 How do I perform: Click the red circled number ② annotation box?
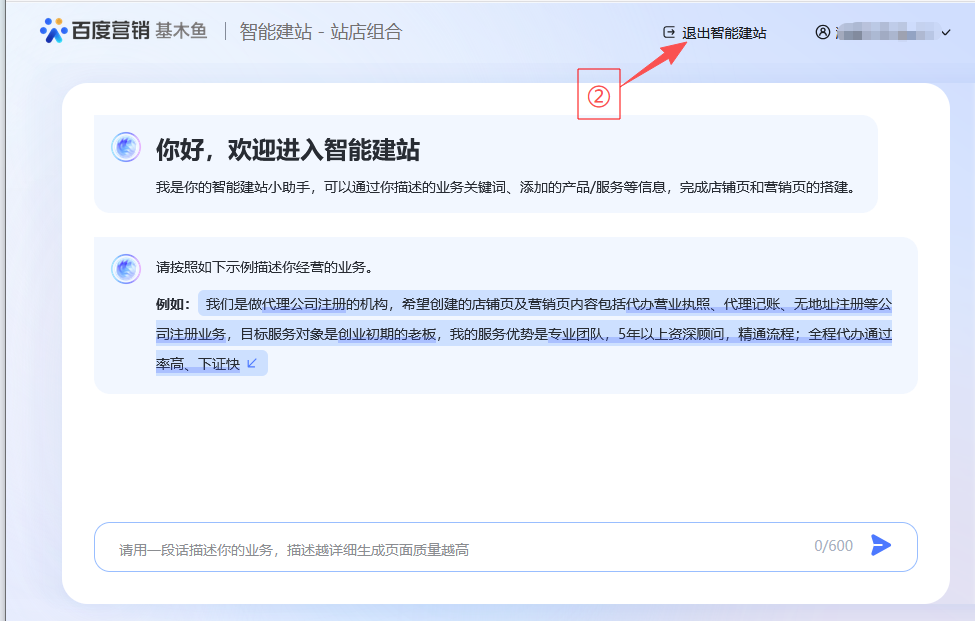click(599, 95)
